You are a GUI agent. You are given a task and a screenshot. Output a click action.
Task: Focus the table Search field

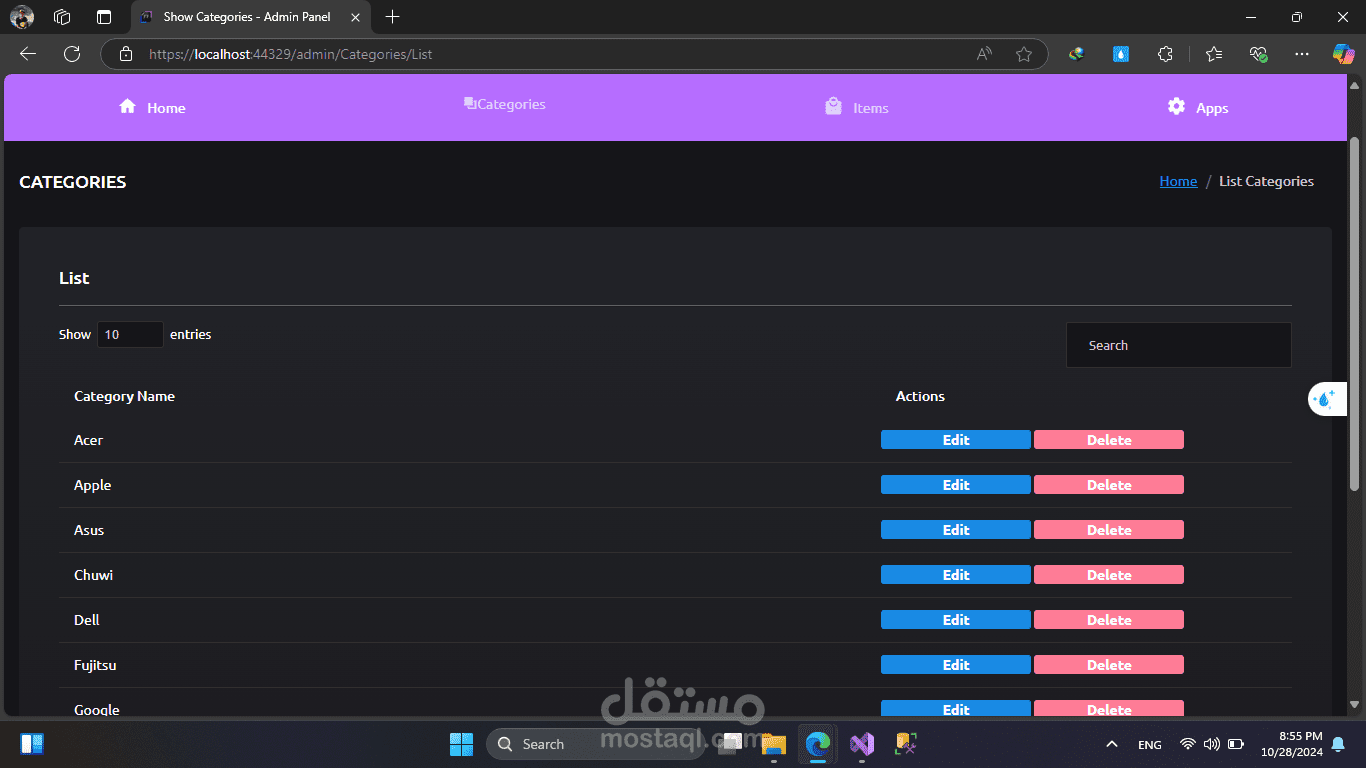tap(1178, 345)
